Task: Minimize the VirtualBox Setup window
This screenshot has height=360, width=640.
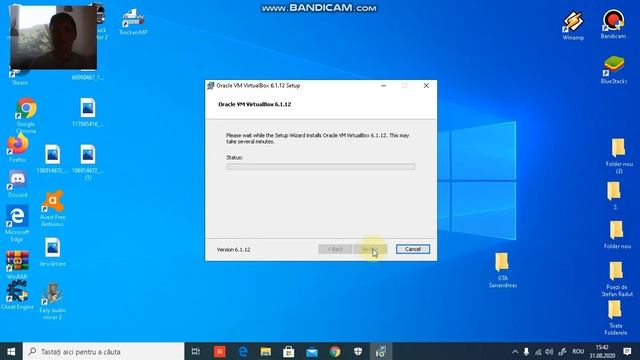Action: 383,85
